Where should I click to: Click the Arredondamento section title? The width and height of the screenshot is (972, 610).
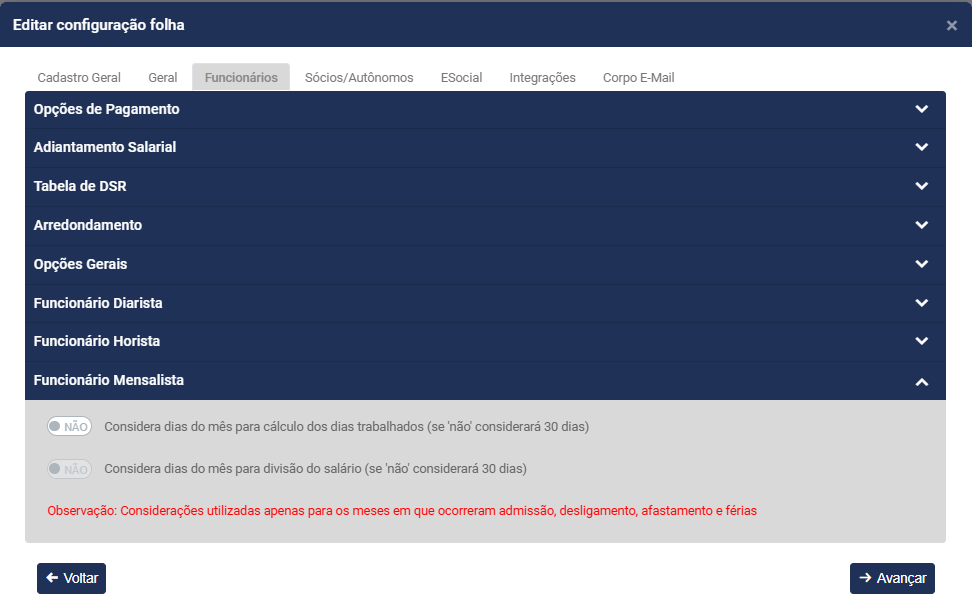(x=87, y=225)
